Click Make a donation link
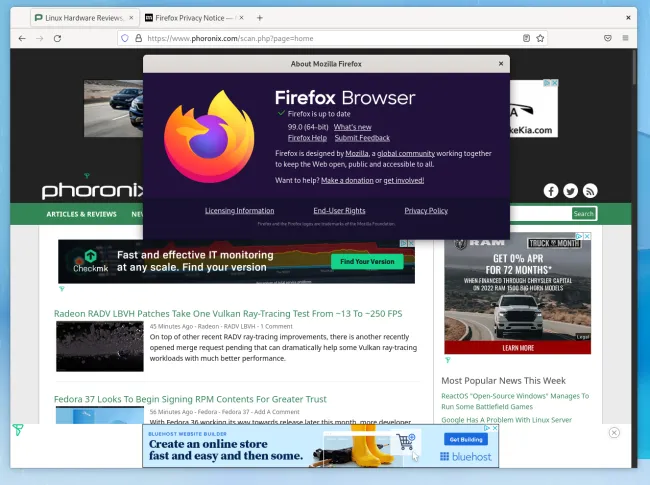The image size is (650, 485). (347, 180)
